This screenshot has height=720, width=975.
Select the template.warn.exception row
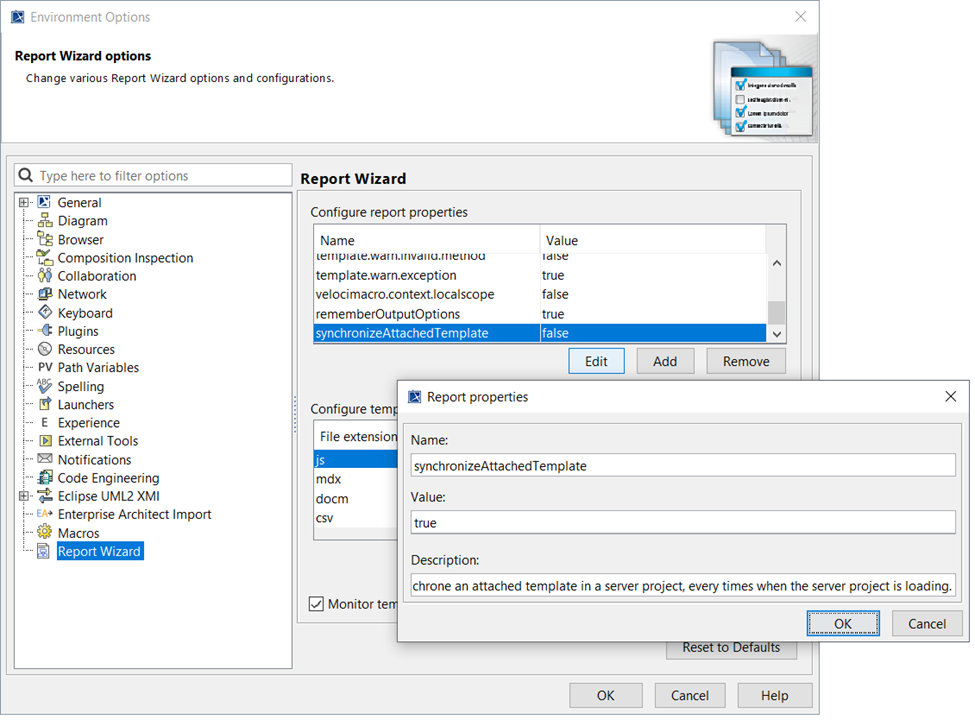(x=540, y=275)
